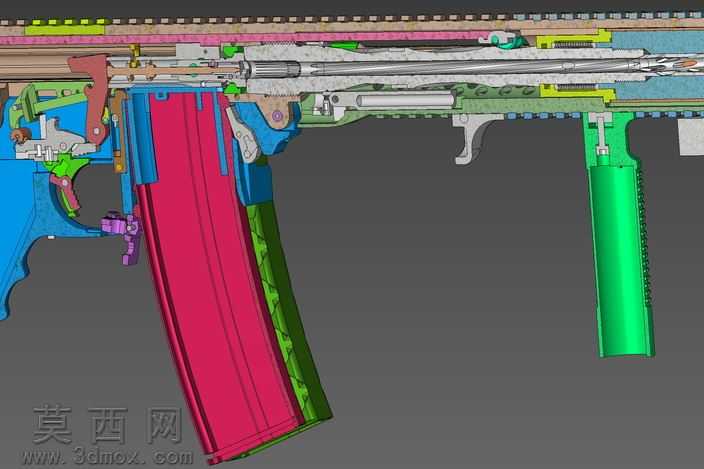Pick the orange bullet tip inside the barrel
The image size is (704, 469).
coord(686,65)
